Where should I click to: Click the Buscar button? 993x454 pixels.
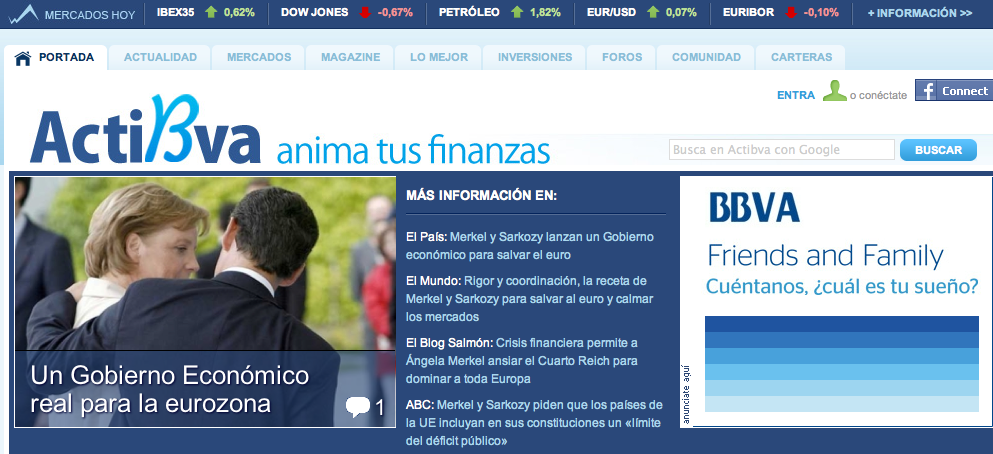point(938,150)
